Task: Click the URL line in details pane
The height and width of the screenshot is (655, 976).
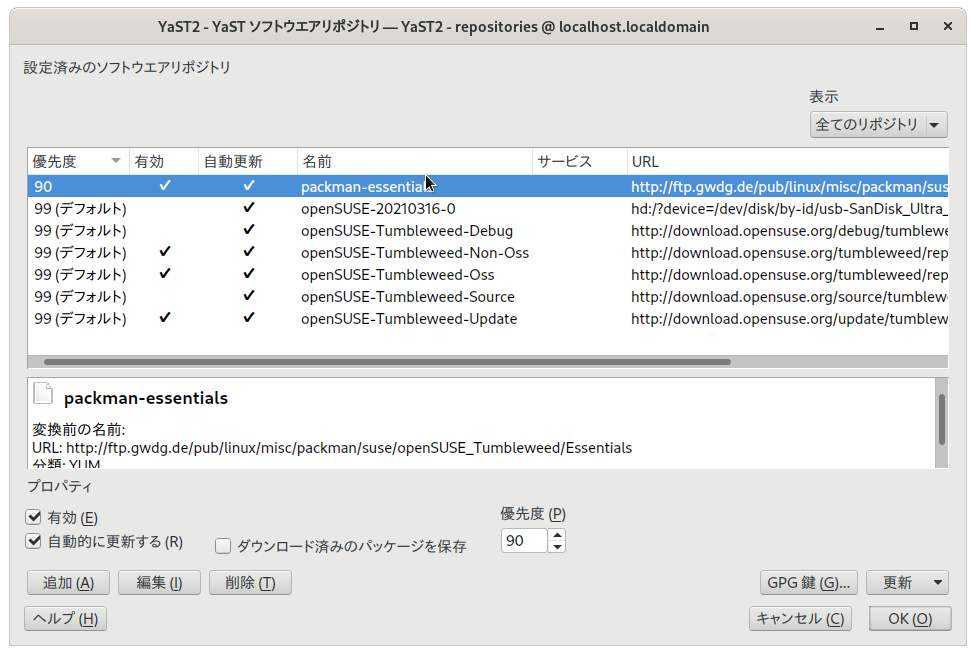Action: (332, 448)
